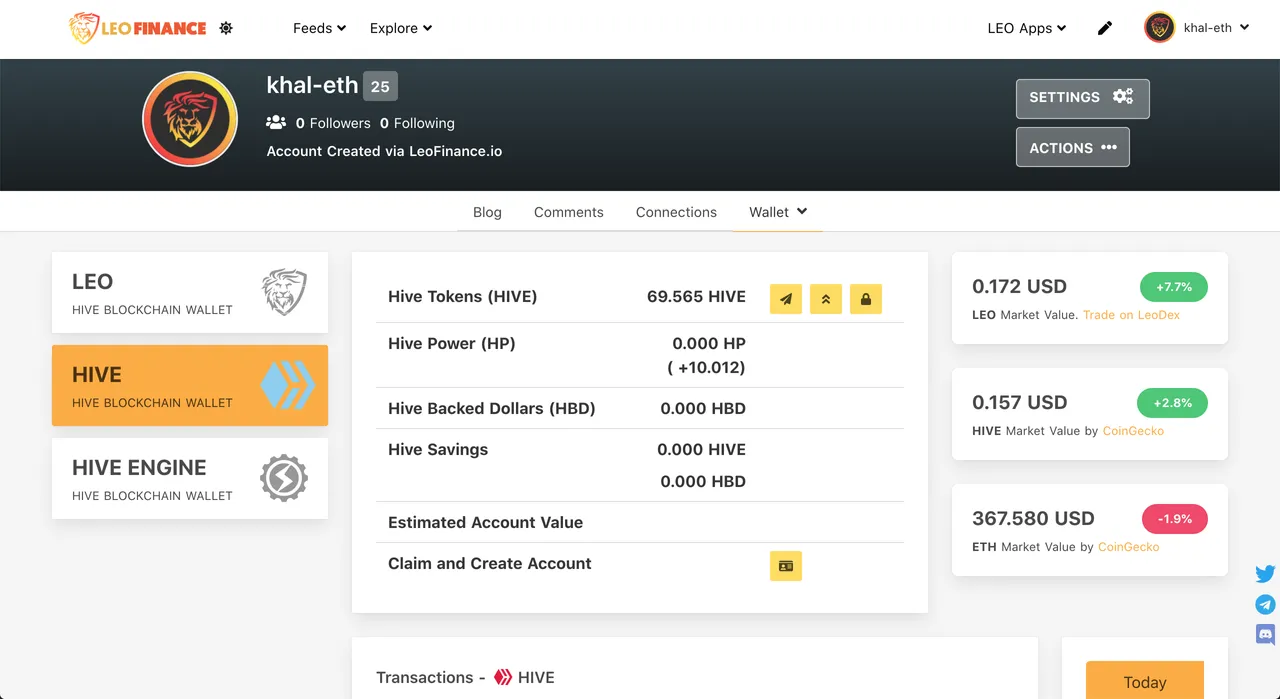Click the -1.9% ETH change badge
The height and width of the screenshot is (699, 1280).
click(1175, 519)
